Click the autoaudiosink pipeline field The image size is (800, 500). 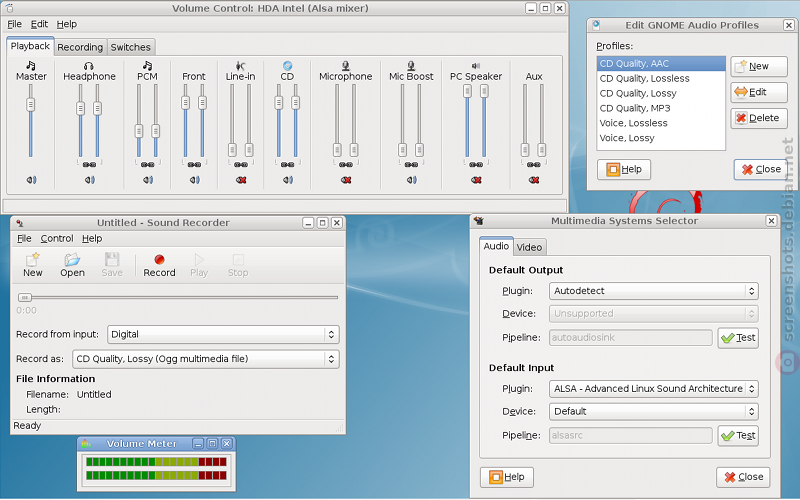tap(631, 338)
